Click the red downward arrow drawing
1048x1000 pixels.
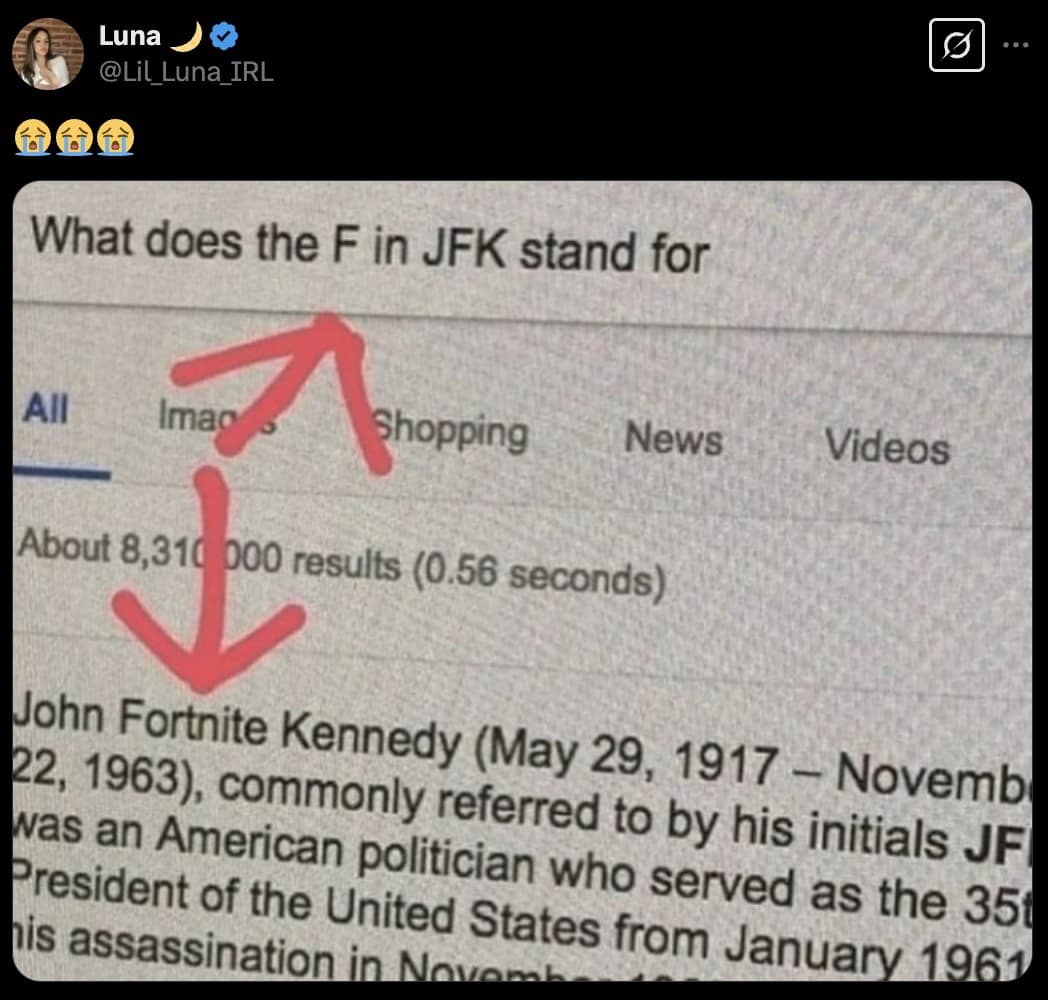[x=209, y=582]
